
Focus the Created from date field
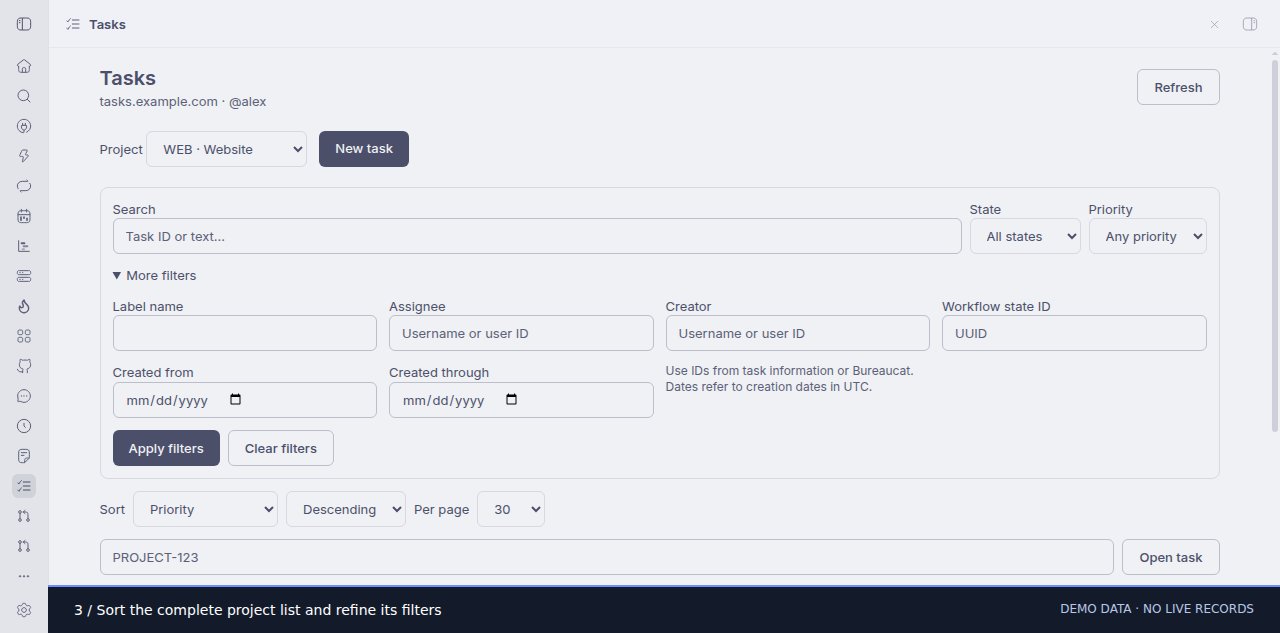pos(245,399)
